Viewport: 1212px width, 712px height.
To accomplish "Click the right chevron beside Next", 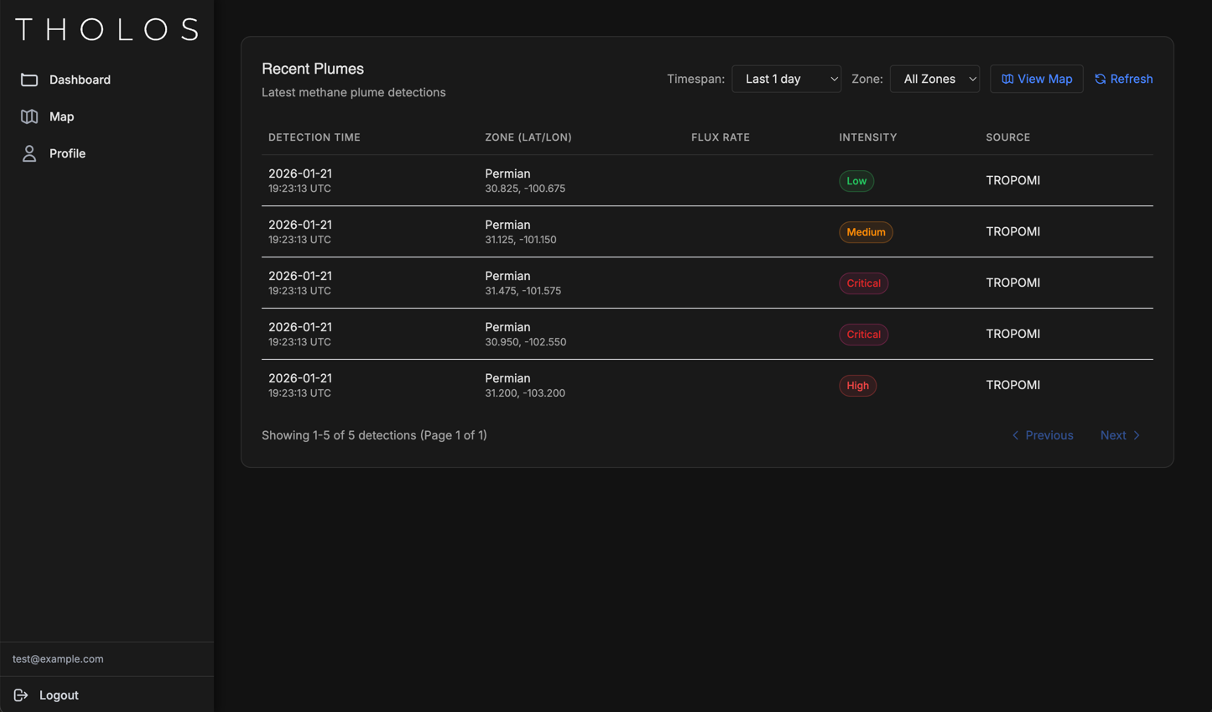I will (1137, 435).
